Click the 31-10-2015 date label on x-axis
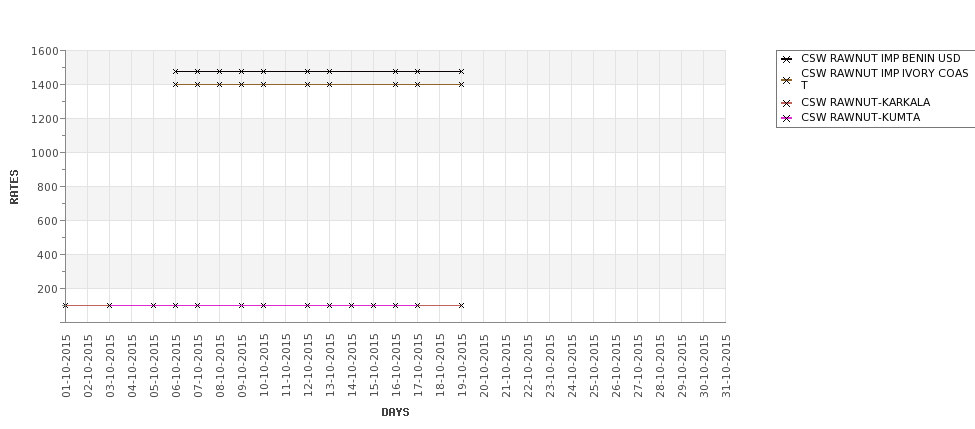 point(727,366)
